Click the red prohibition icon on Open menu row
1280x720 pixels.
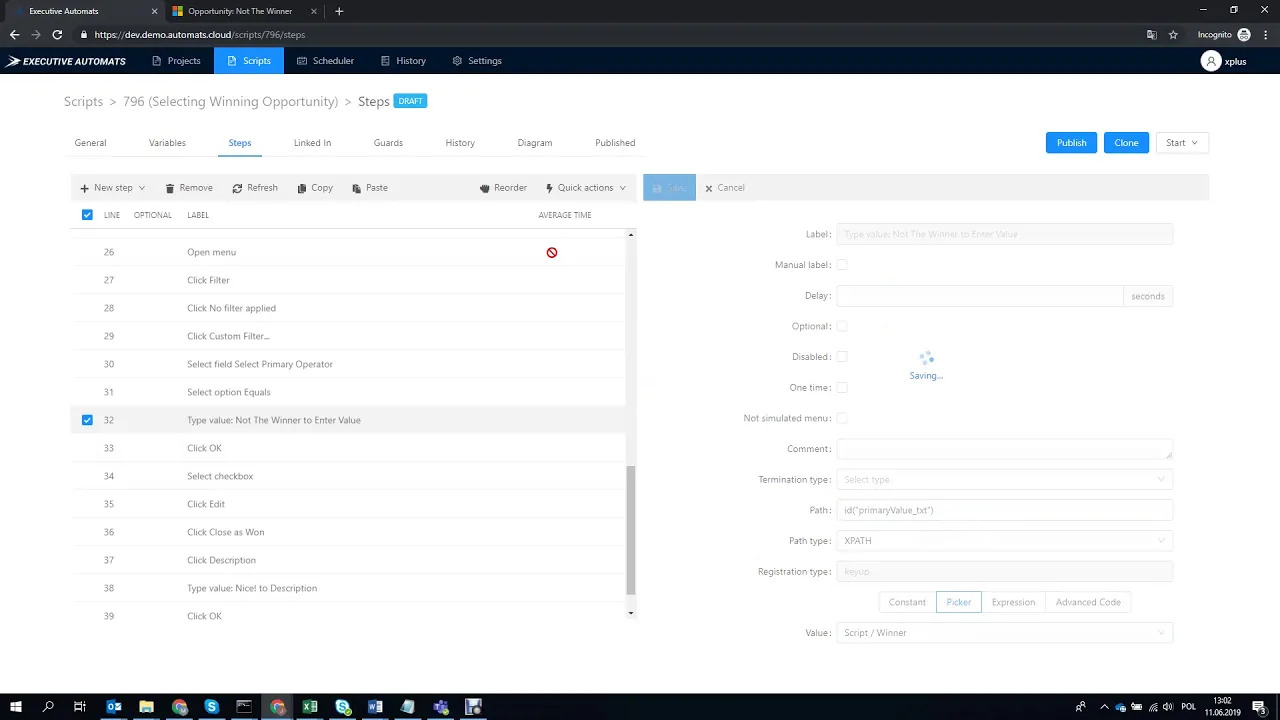[551, 252]
